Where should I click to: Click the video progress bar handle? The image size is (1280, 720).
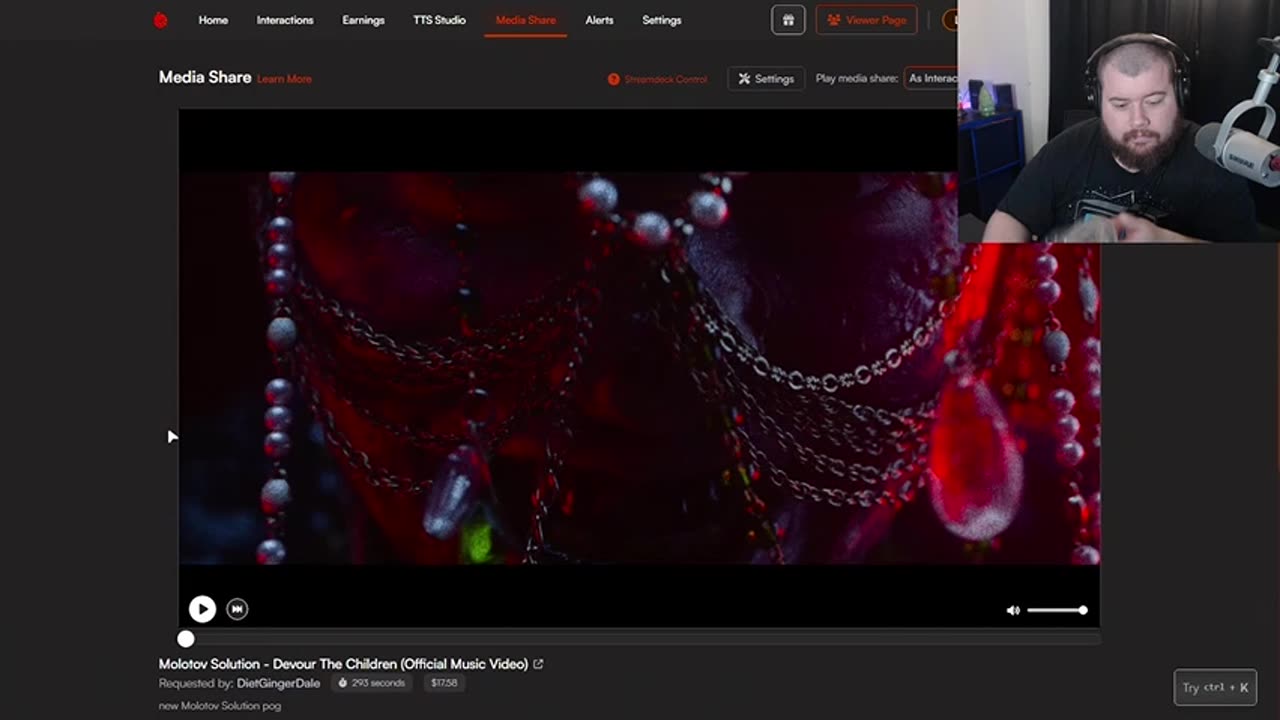point(186,639)
